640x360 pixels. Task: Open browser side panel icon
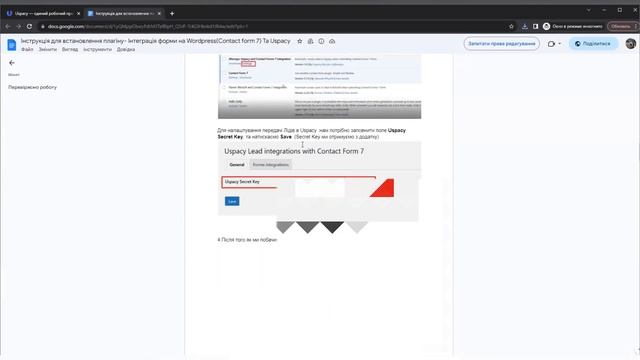[x=535, y=26]
